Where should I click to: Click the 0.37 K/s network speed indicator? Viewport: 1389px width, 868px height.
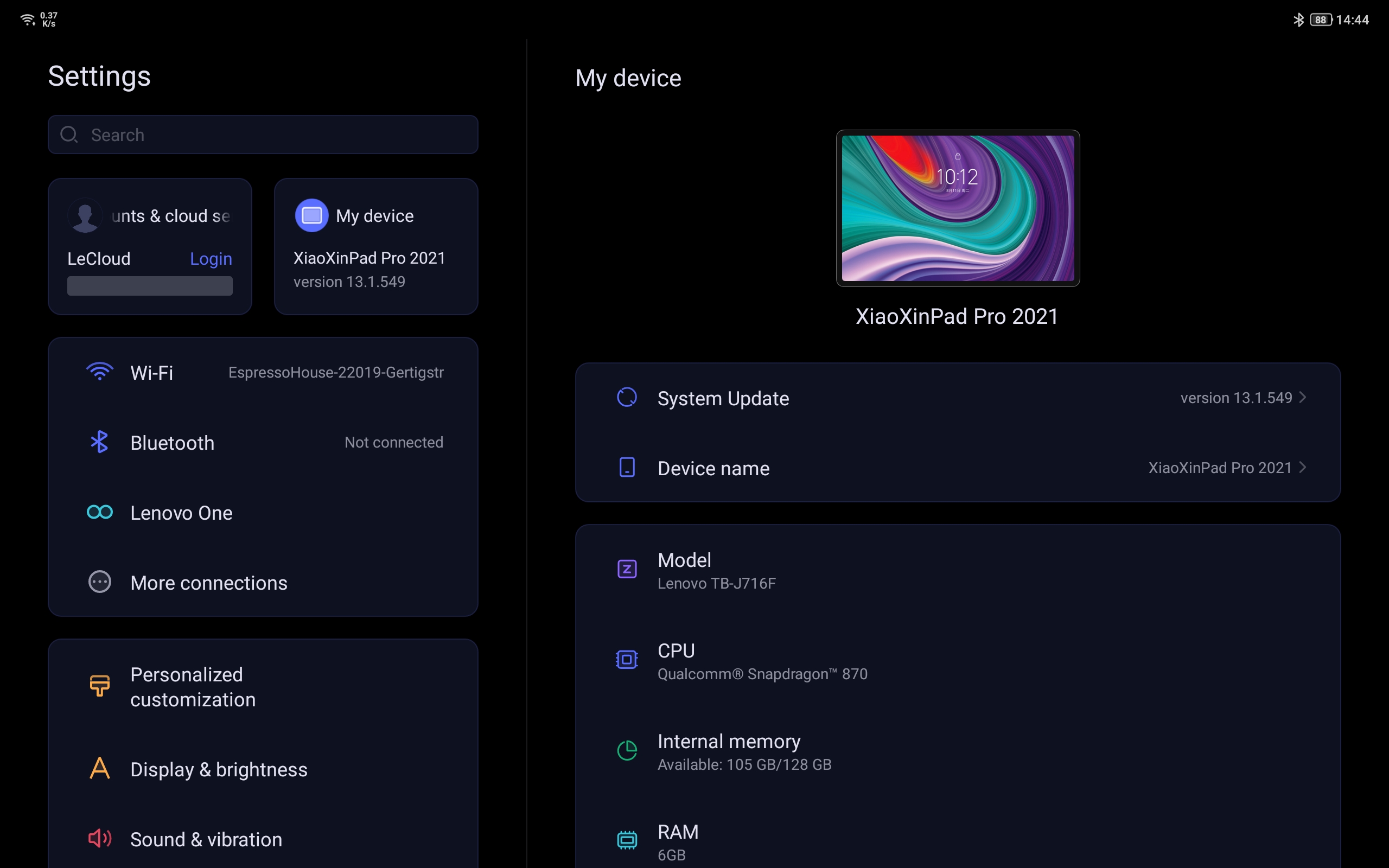click(x=49, y=20)
